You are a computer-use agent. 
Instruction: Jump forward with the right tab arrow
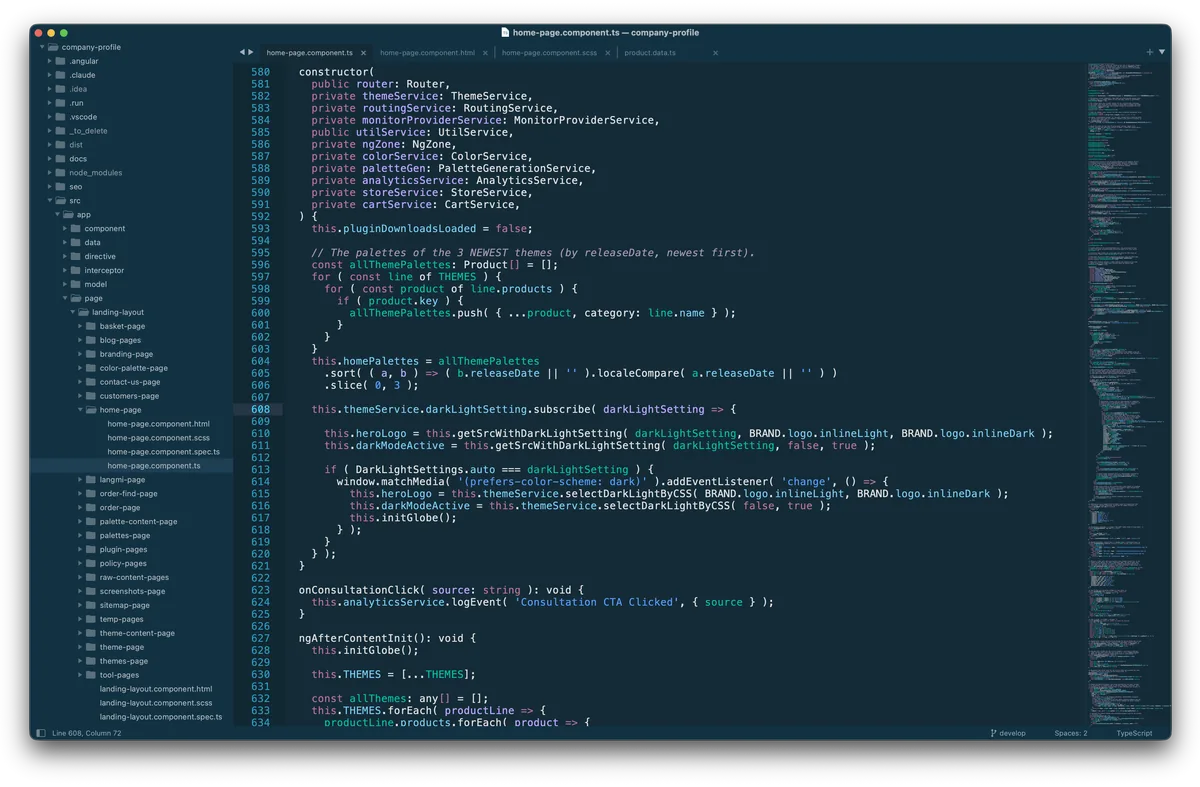pyautogui.click(x=251, y=52)
